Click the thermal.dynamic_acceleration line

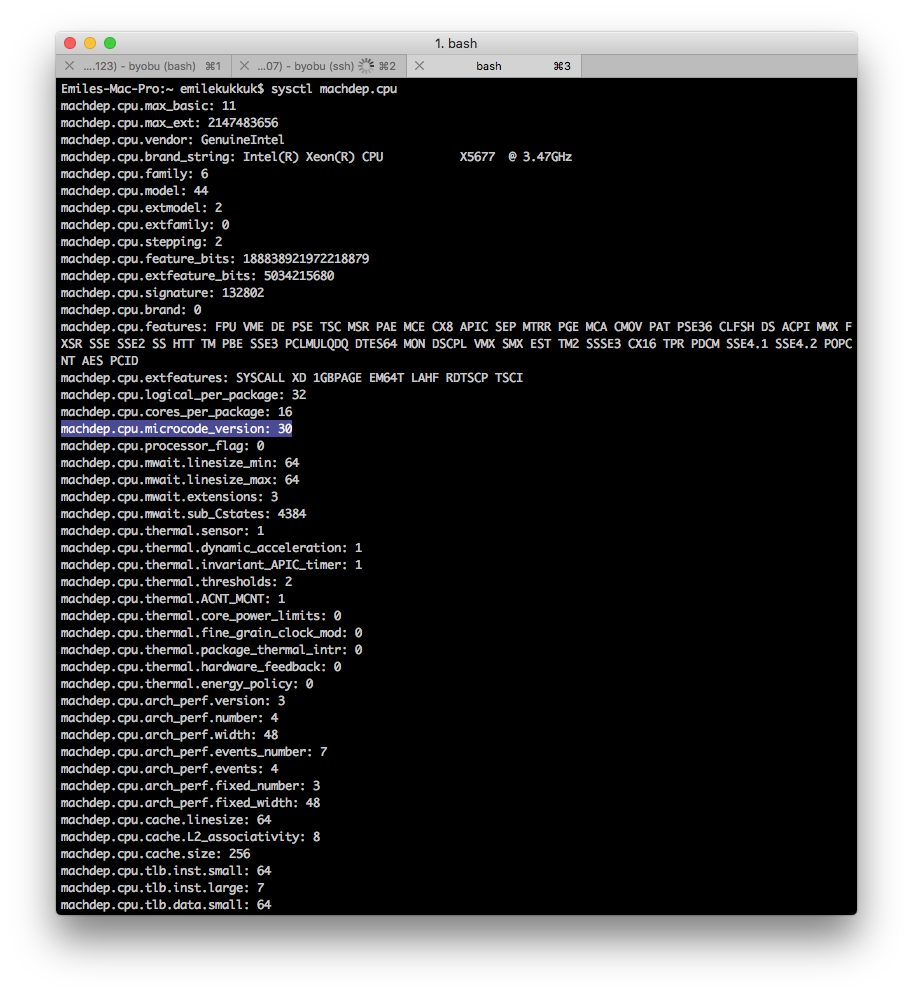point(211,548)
